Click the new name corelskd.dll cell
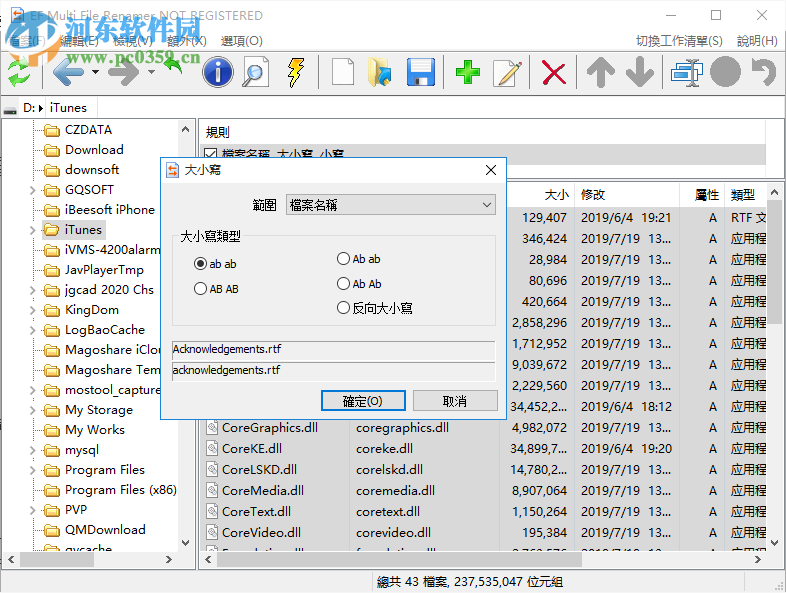Viewport: 786px width, 593px height. 389,470
